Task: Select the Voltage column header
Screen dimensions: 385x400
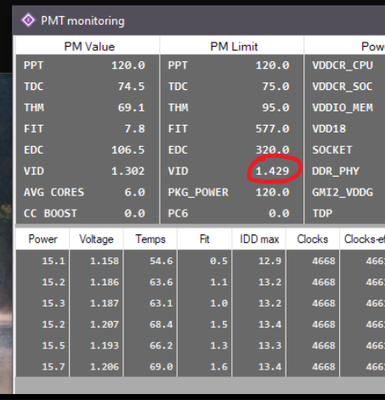Action: (96, 239)
